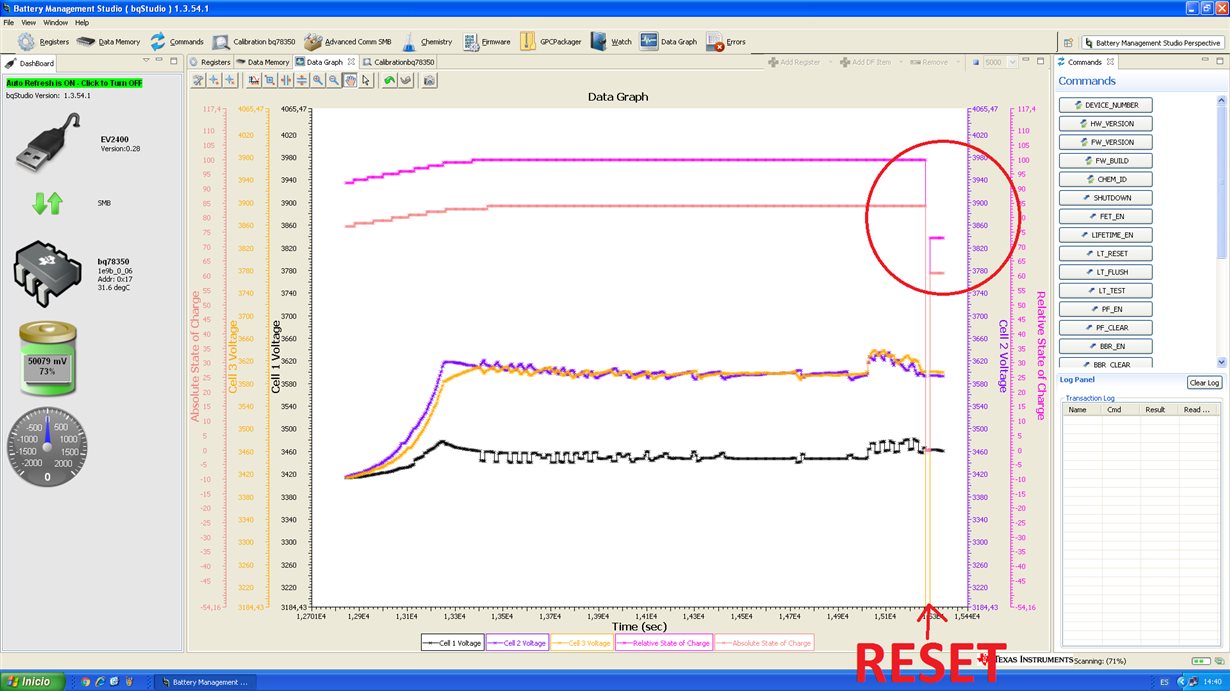Send HW_VERSION command
Viewport: 1230px width, 691px height.
(1105, 124)
